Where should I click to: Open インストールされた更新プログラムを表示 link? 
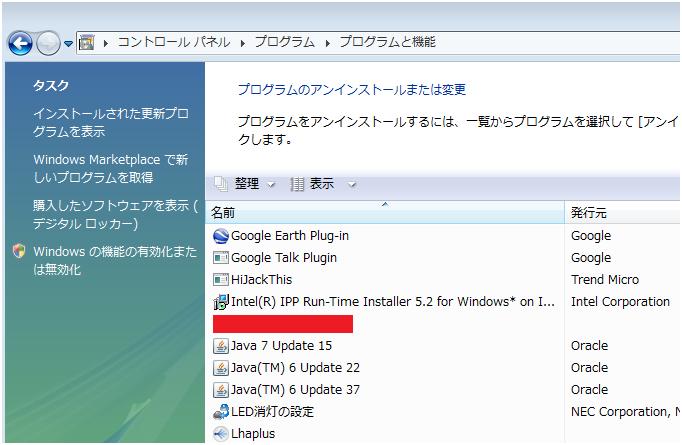[111, 122]
